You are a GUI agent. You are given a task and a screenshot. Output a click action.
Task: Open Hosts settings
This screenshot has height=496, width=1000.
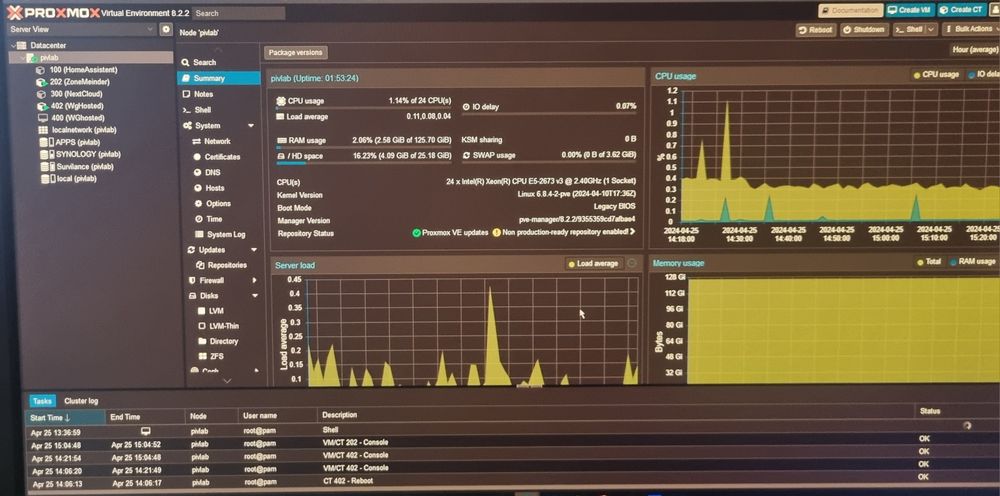(215, 188)
